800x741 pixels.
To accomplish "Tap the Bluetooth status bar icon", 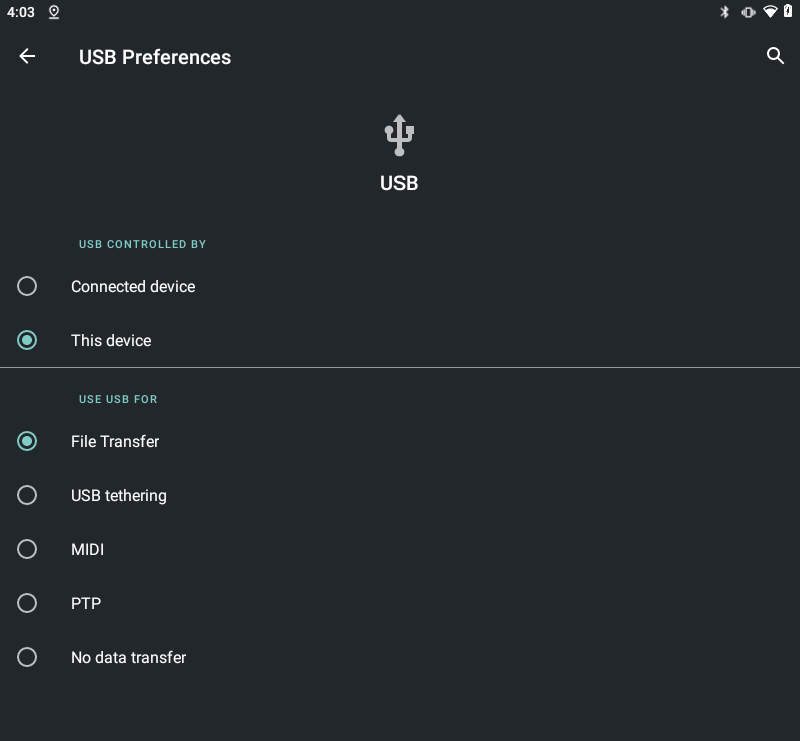I will point(723,11).
